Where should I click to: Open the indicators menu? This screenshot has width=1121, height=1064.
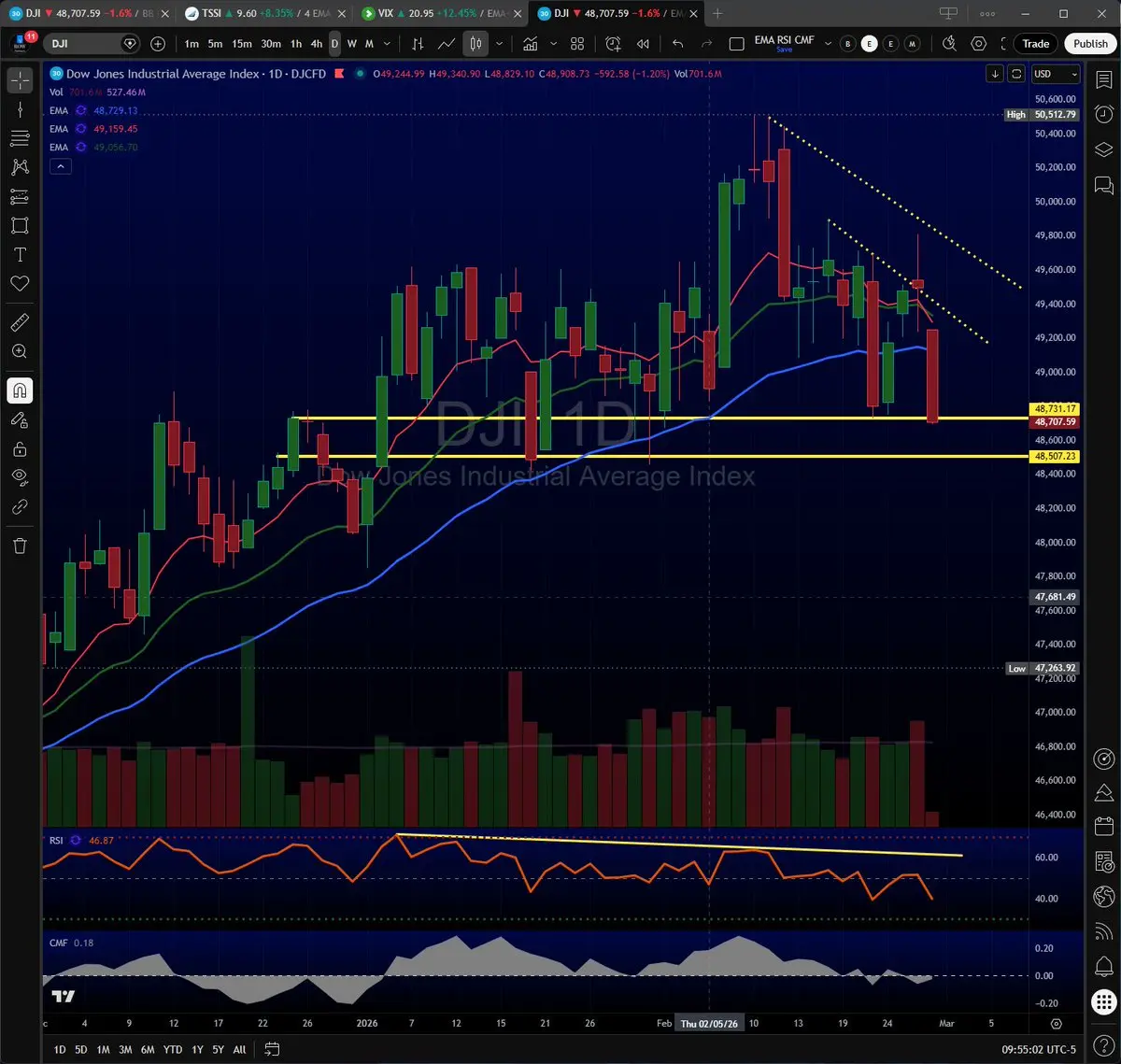531,44
